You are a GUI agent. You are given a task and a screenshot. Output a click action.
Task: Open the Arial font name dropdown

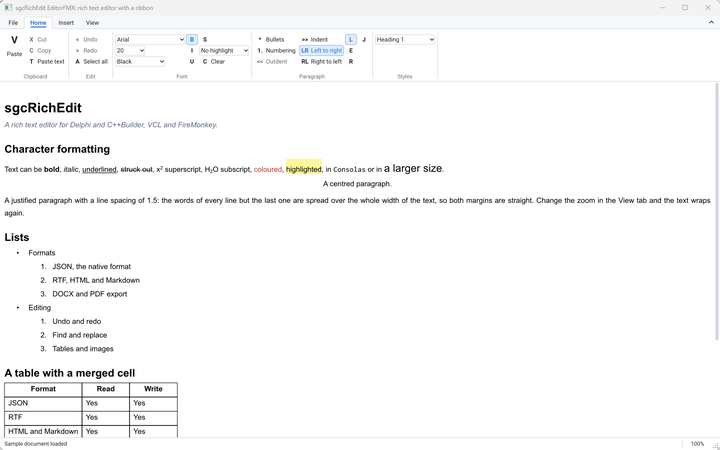click(x=150, y=39)
